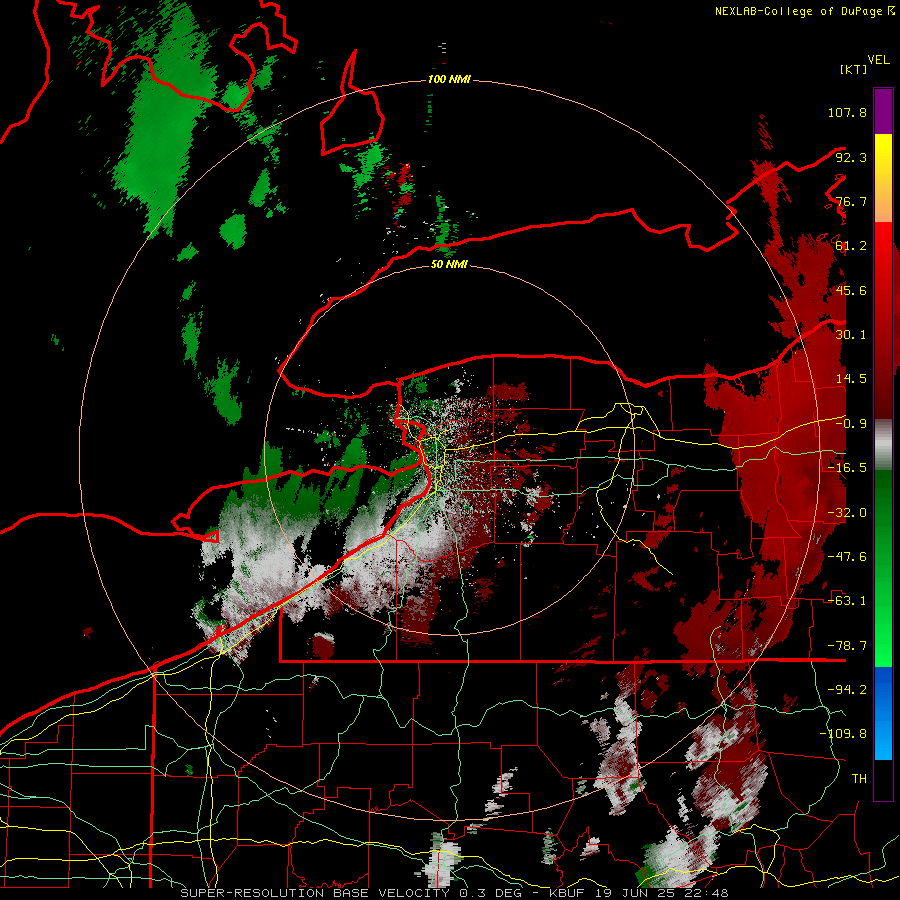Pick the purple segment of the color bar
Viewport: 900px width, 900px height.
tap(883, 111)
